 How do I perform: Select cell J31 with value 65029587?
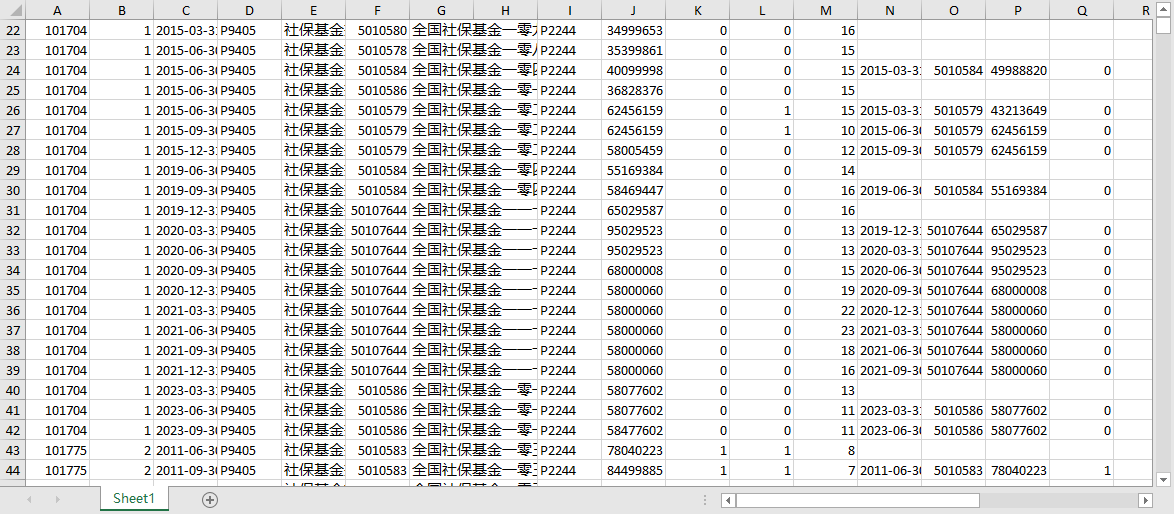pos(633,210)
